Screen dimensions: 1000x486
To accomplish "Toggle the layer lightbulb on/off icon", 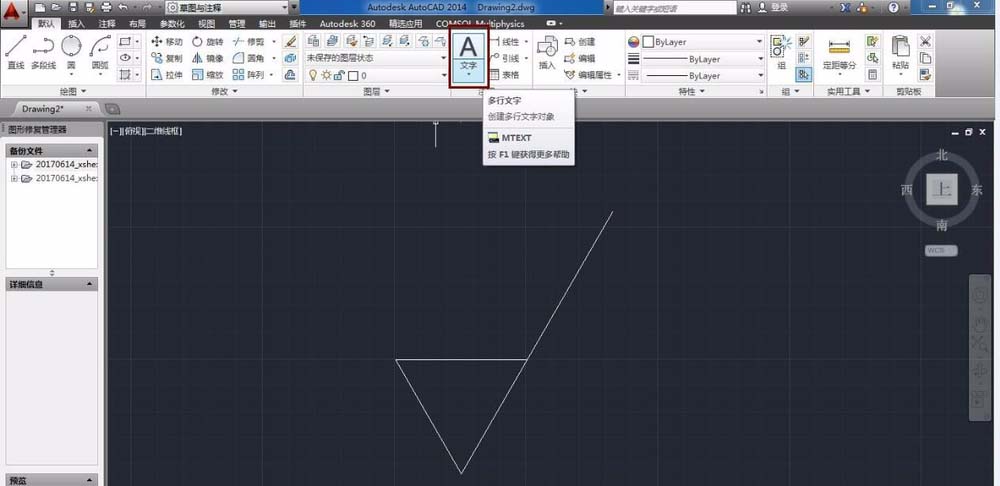I will [312, 76].
